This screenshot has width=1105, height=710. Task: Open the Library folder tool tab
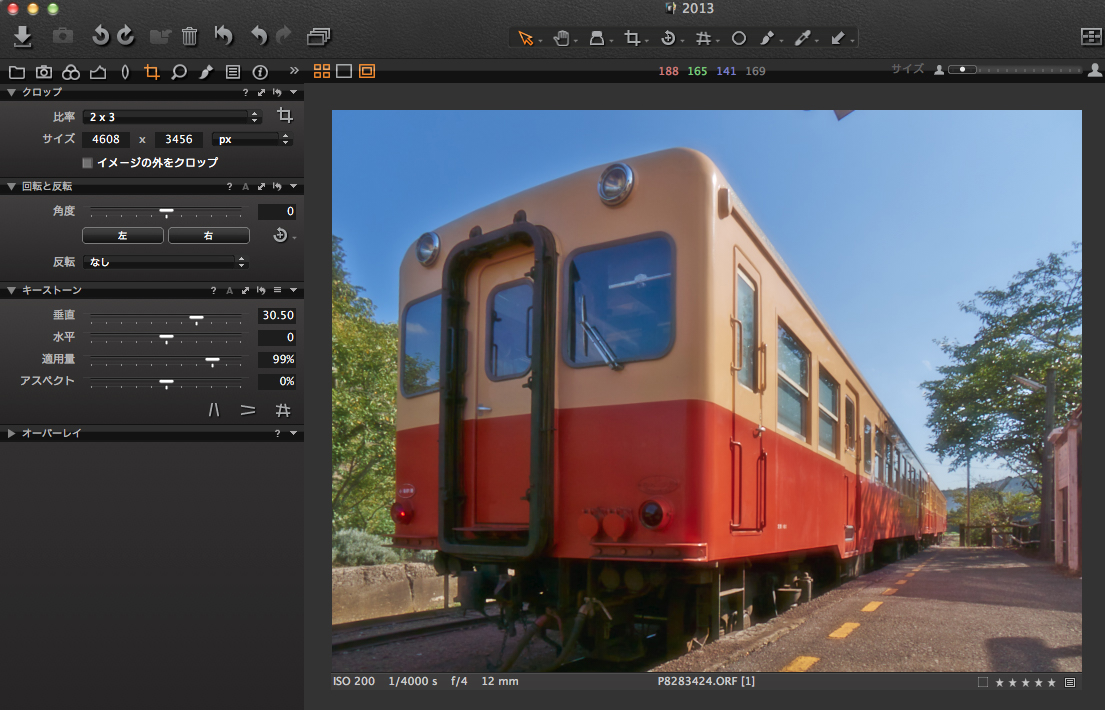[x=16, y=72]
